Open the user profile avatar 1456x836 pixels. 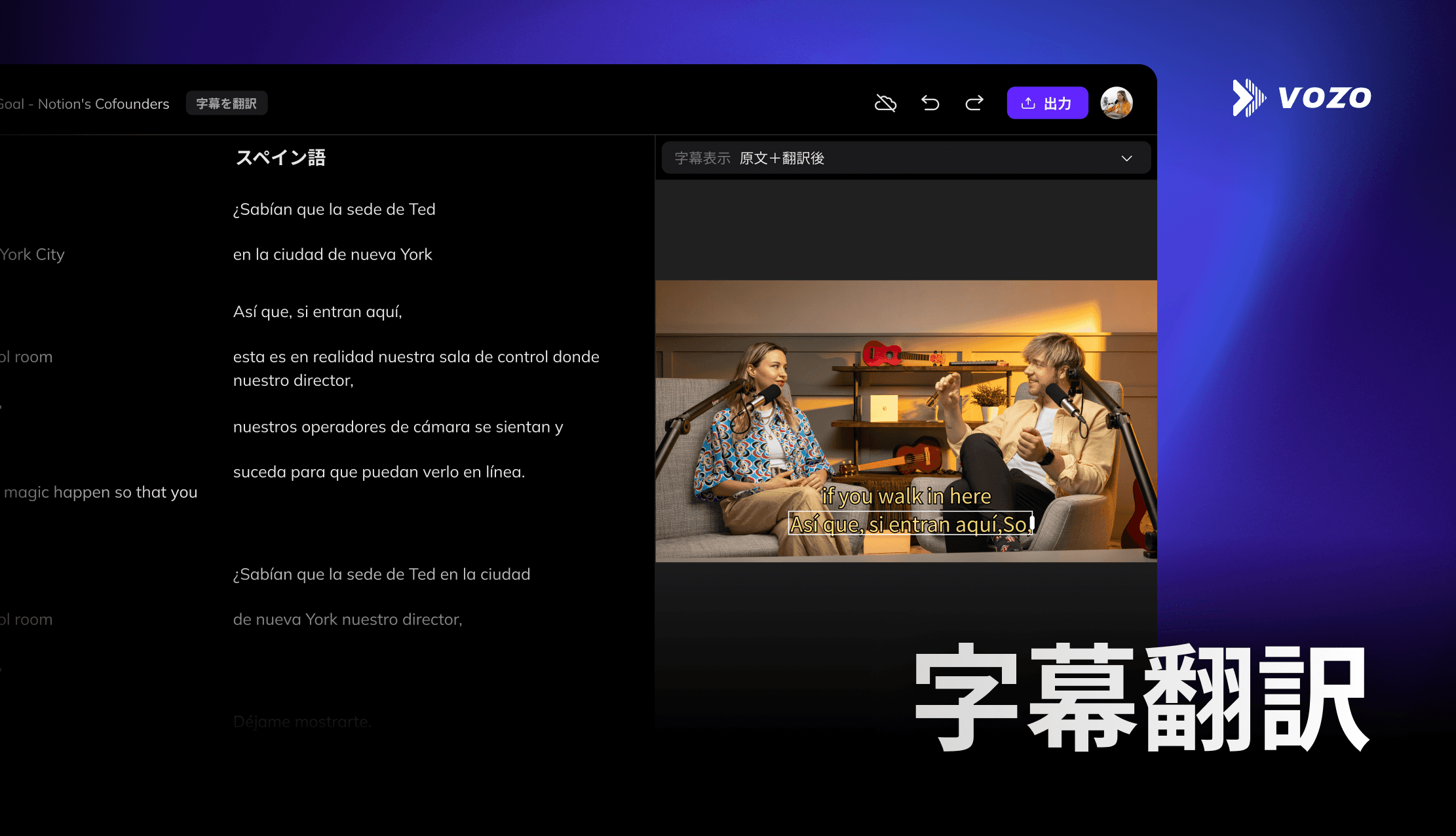point(1116,103)
